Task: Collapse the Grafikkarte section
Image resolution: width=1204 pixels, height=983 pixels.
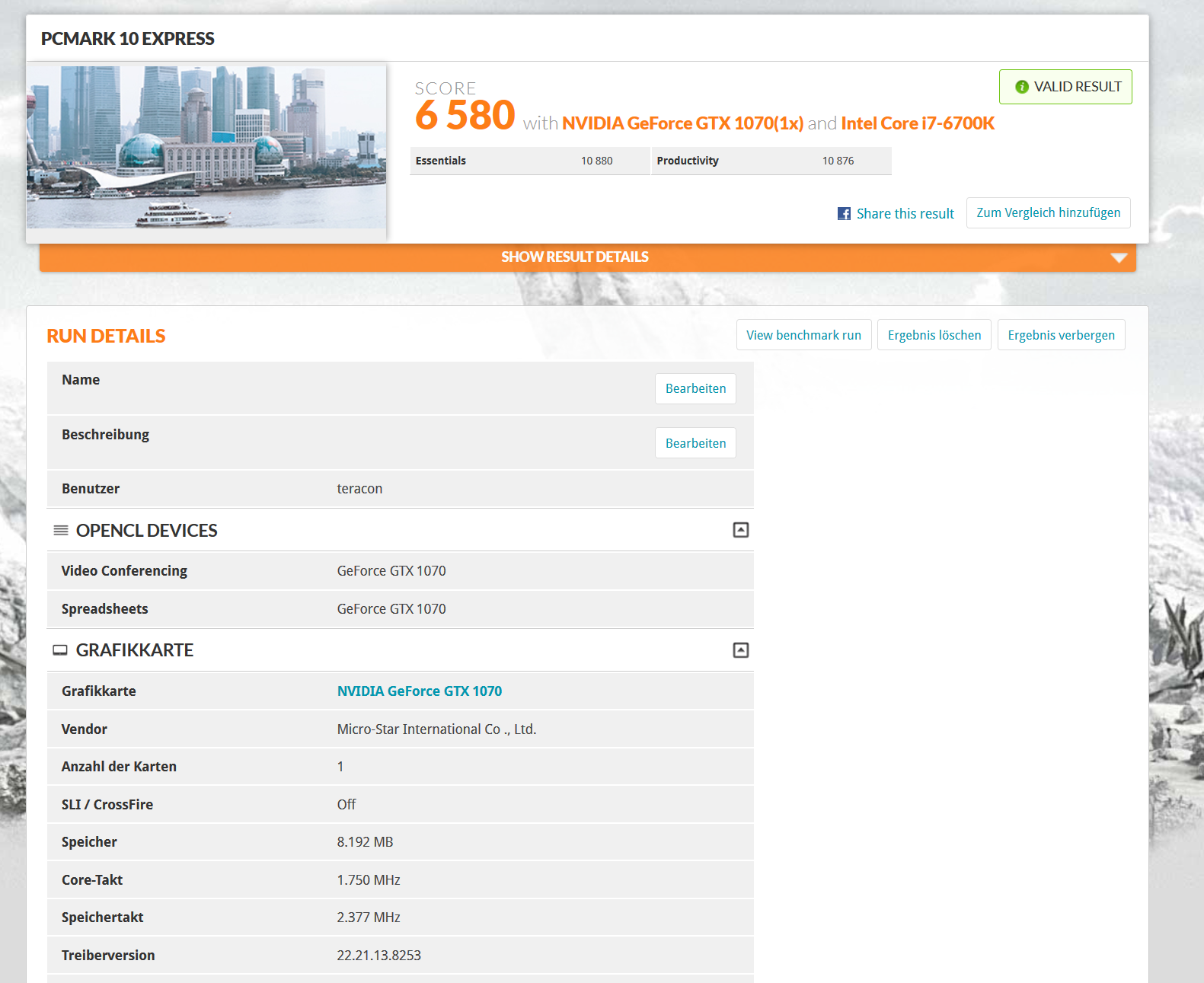Action: click(741, 650)
